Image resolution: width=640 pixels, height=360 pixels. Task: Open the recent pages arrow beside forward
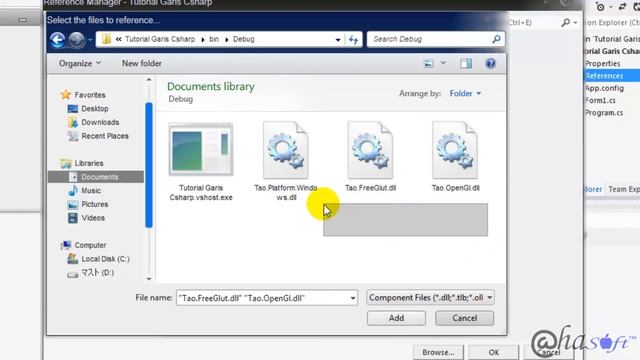coord(90,40)
